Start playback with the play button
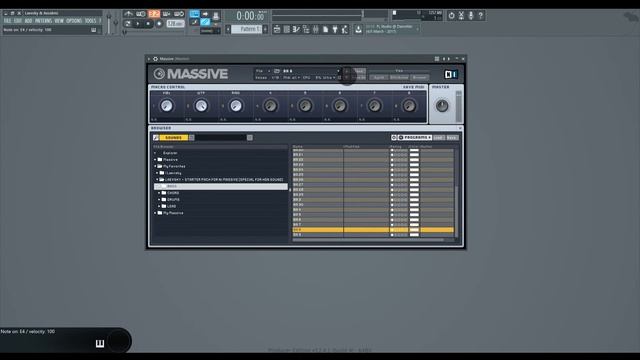This screenshot has height=360, width=640. (x=138, y=24)
